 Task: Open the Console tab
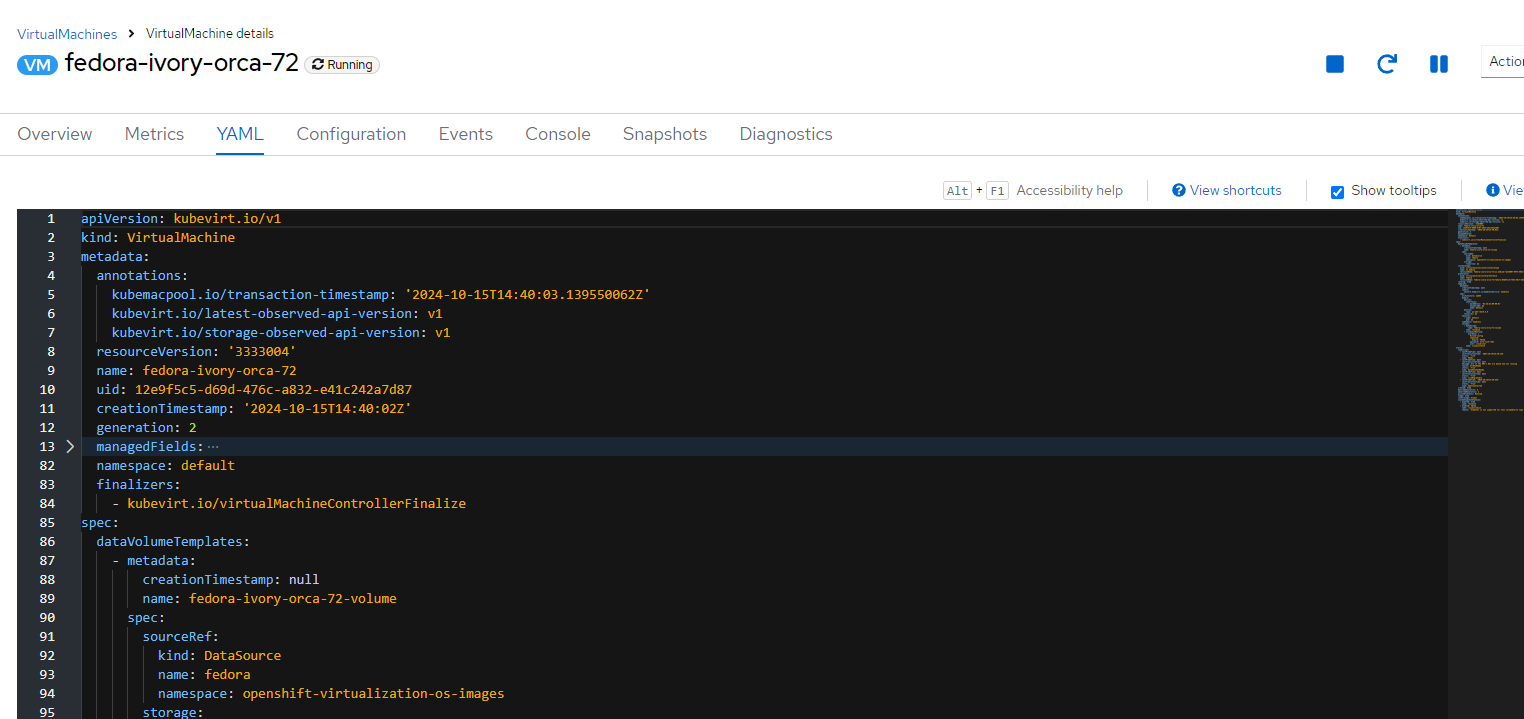(x=558, y=134)
